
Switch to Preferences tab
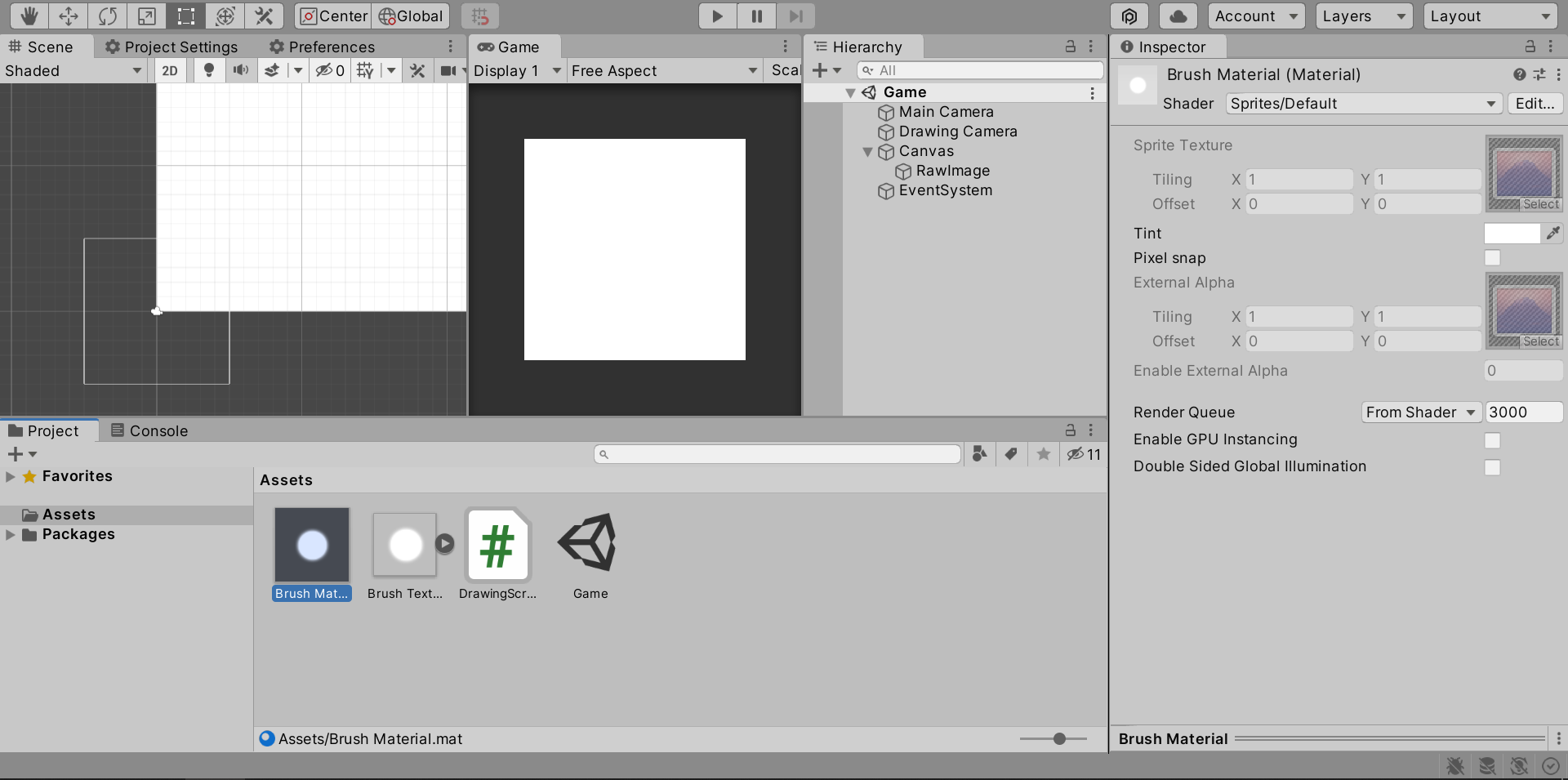tap(323, 47)
